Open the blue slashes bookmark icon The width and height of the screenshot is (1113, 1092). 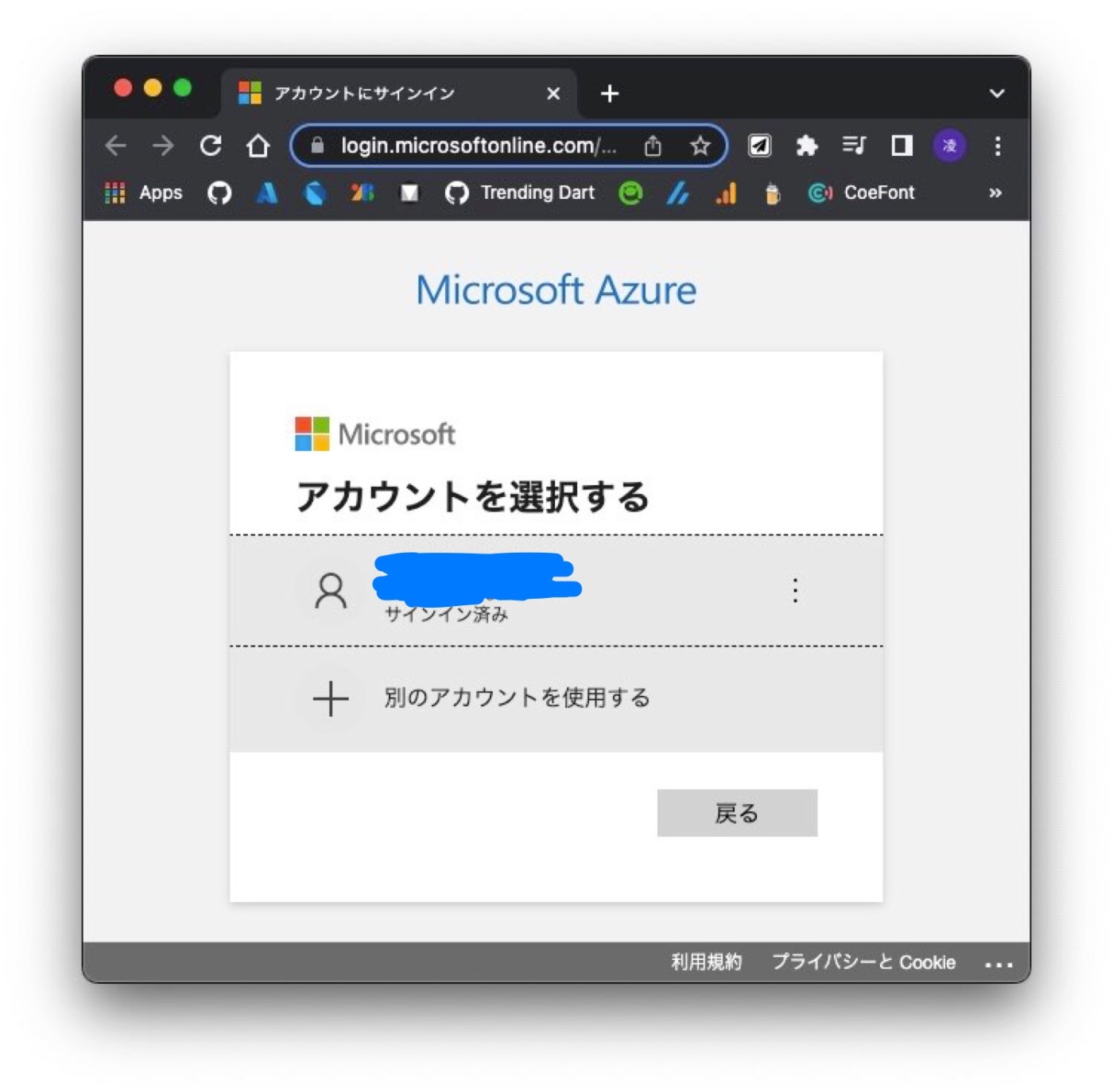(x=677, y=192)
